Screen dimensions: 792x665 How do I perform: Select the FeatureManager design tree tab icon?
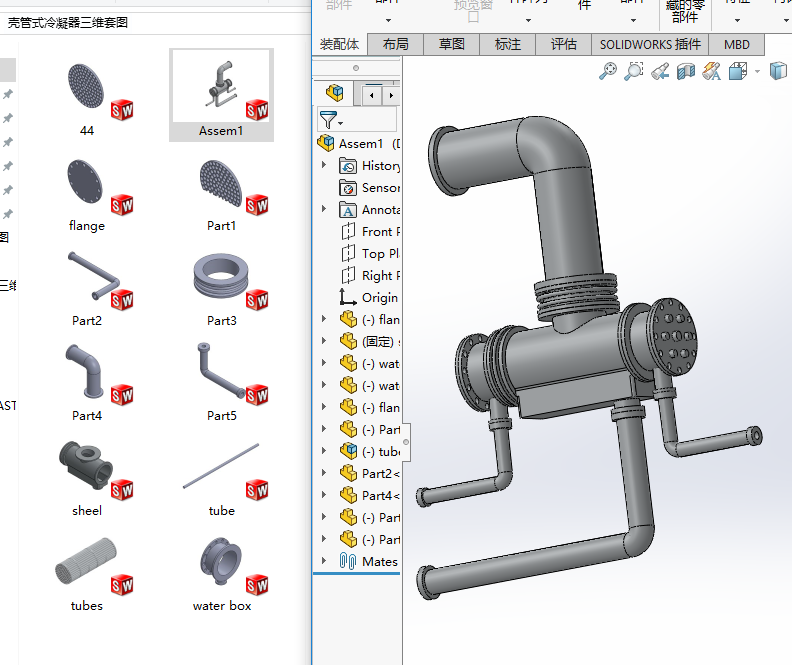[x=335, y=94]
